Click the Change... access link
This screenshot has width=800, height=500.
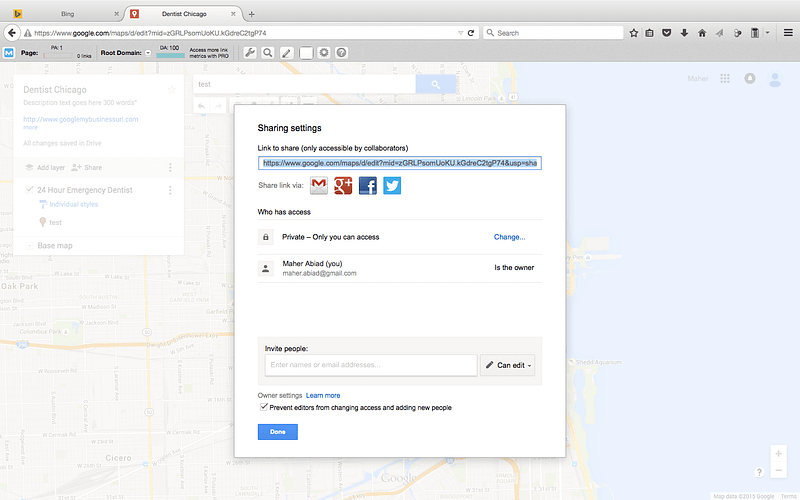(x=509, y=237)
